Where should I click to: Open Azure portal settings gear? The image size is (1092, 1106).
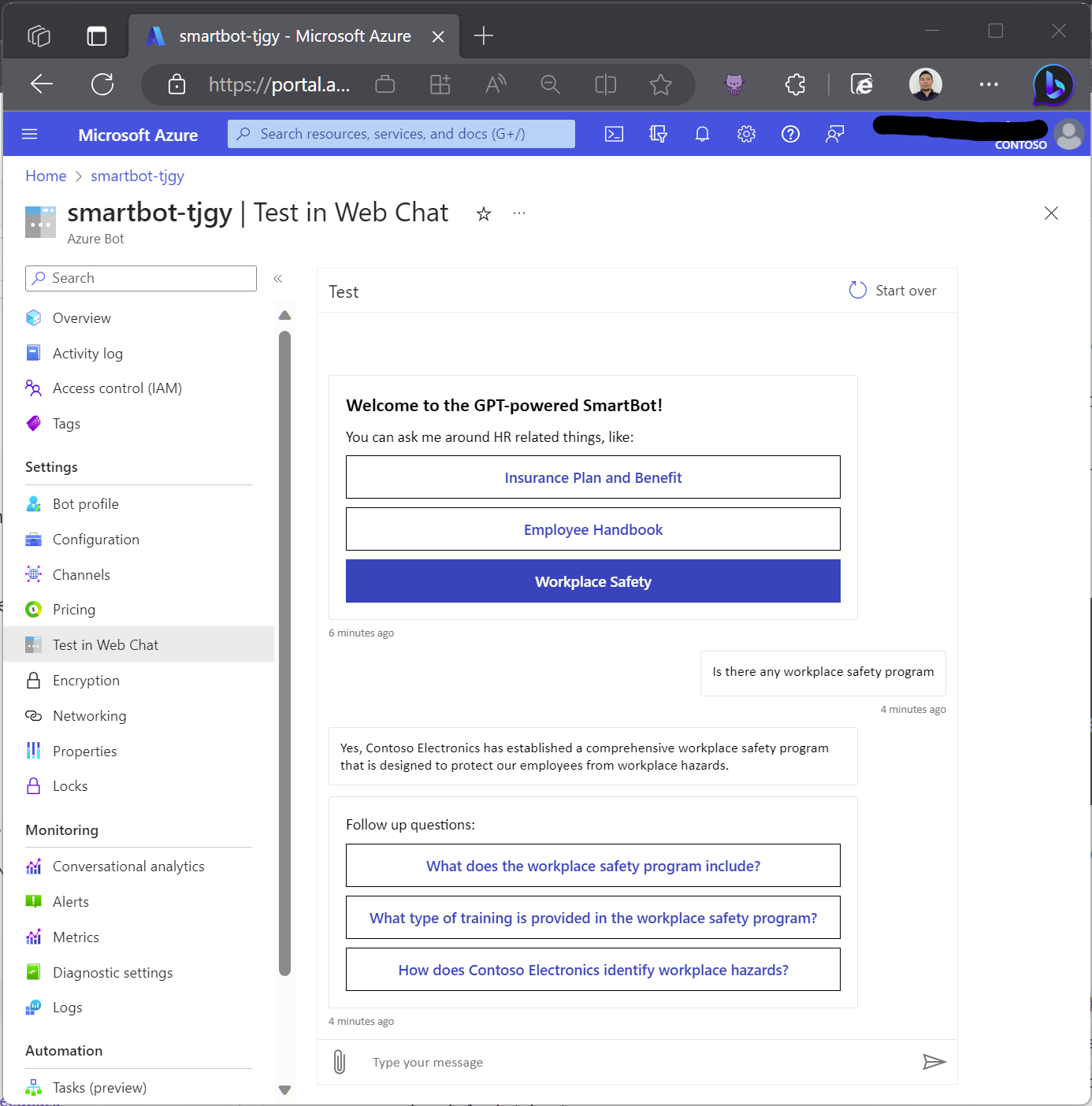tap(746, 134)
